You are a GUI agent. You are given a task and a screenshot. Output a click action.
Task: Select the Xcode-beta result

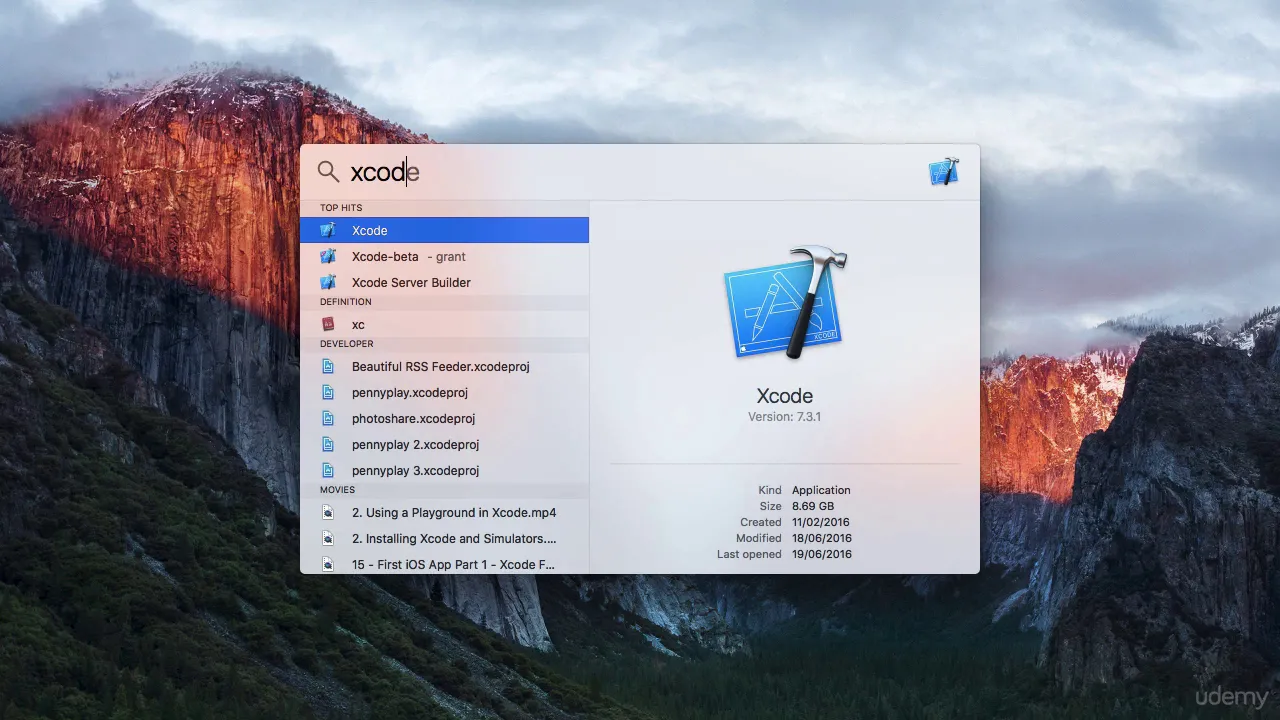(x=444, y=256)
